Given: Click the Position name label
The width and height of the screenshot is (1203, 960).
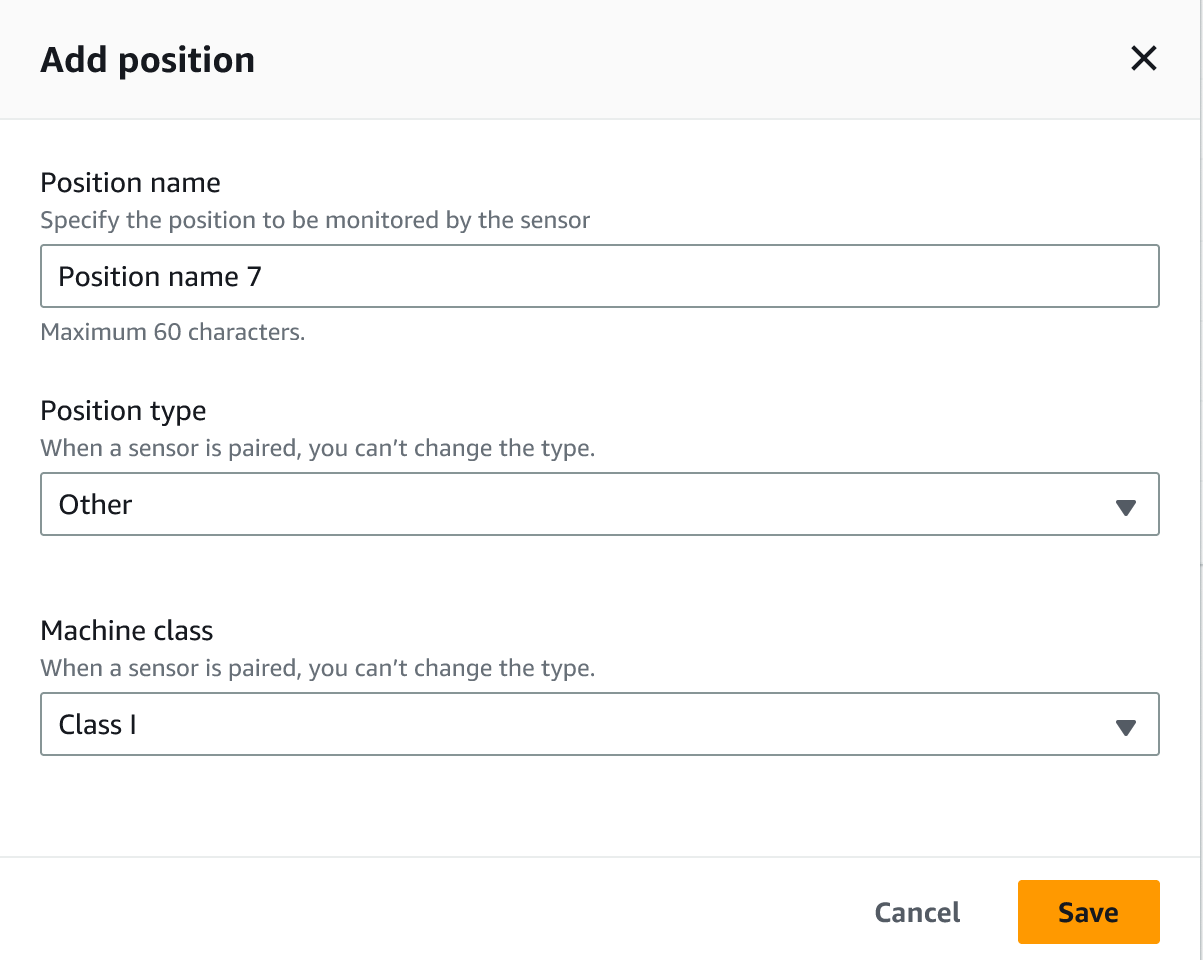Looking at the screenshot, I should point(130,182).
